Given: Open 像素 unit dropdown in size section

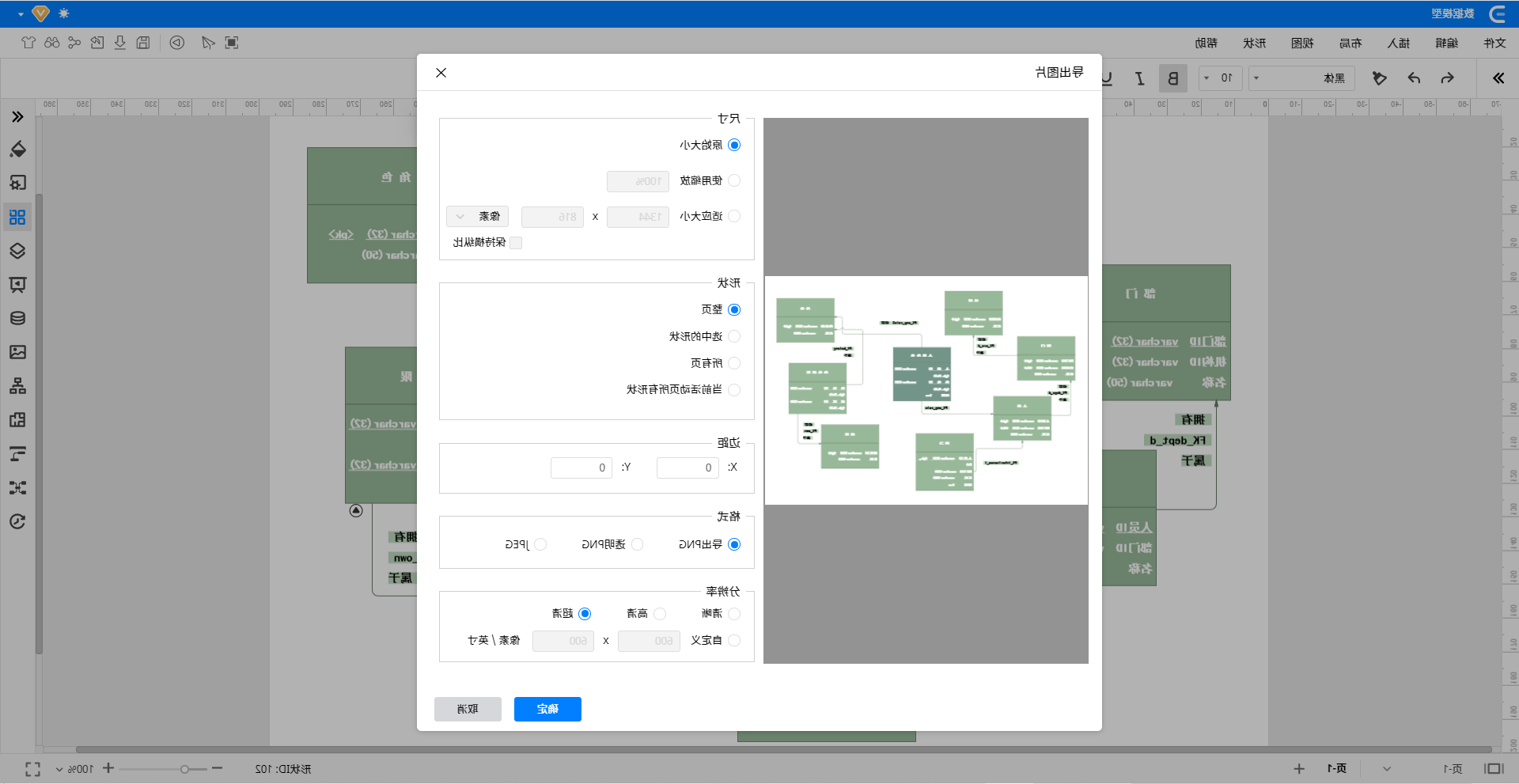Looking at the screenshot, I should 478,216.
